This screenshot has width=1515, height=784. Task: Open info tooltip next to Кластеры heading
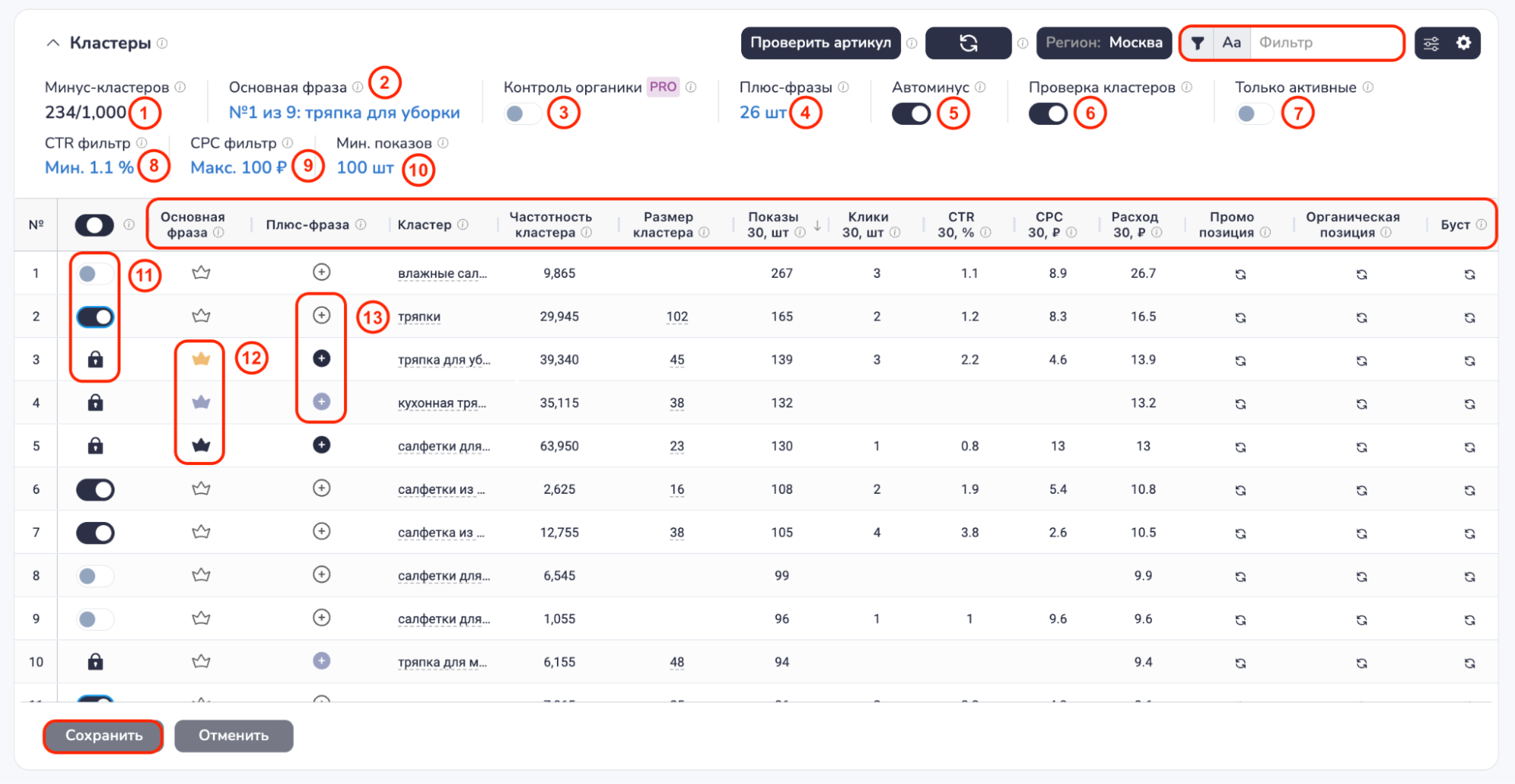(162, 43)
